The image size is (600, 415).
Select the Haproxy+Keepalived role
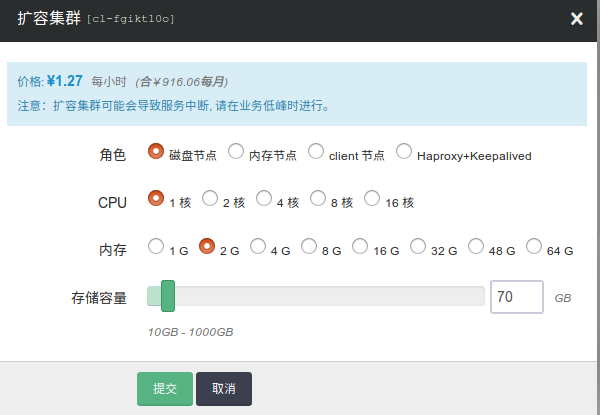click(x=404, y=151)
